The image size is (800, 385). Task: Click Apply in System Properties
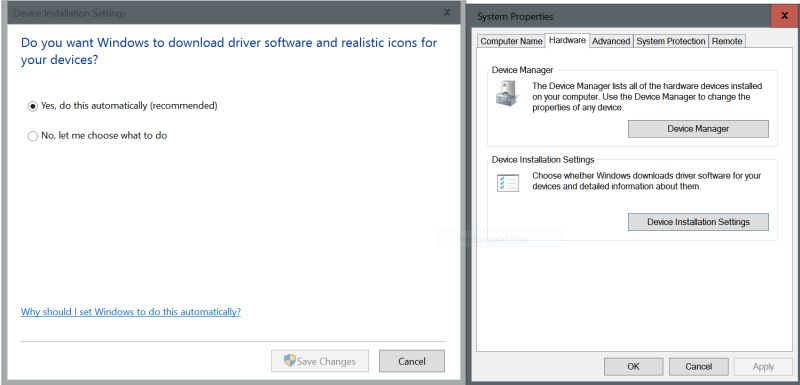pyautogui.click(x=763, y=366)
